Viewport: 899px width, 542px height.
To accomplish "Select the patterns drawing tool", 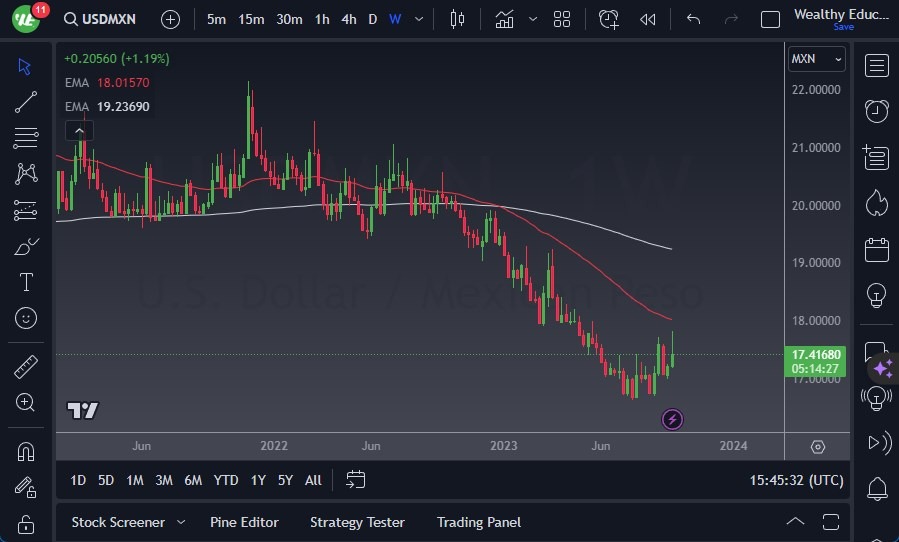I will [x=26, y=173].
